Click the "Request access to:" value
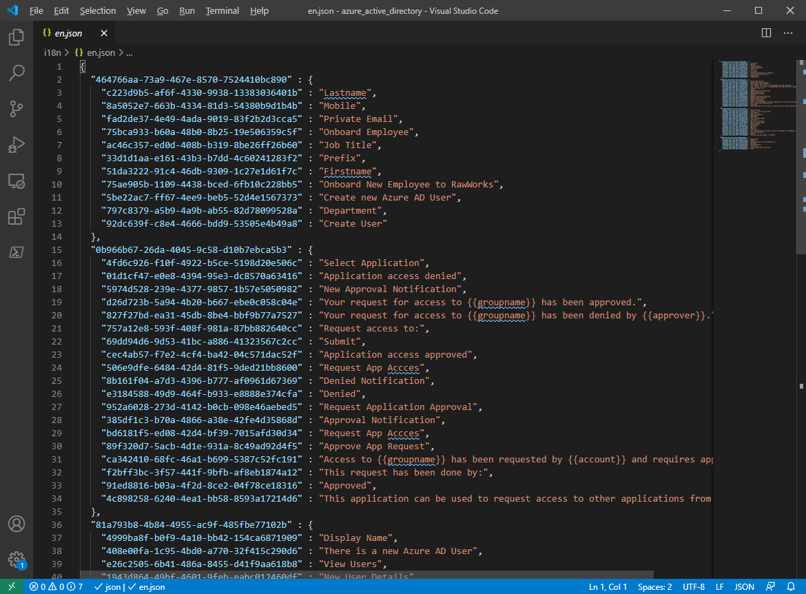 (372, 329)
